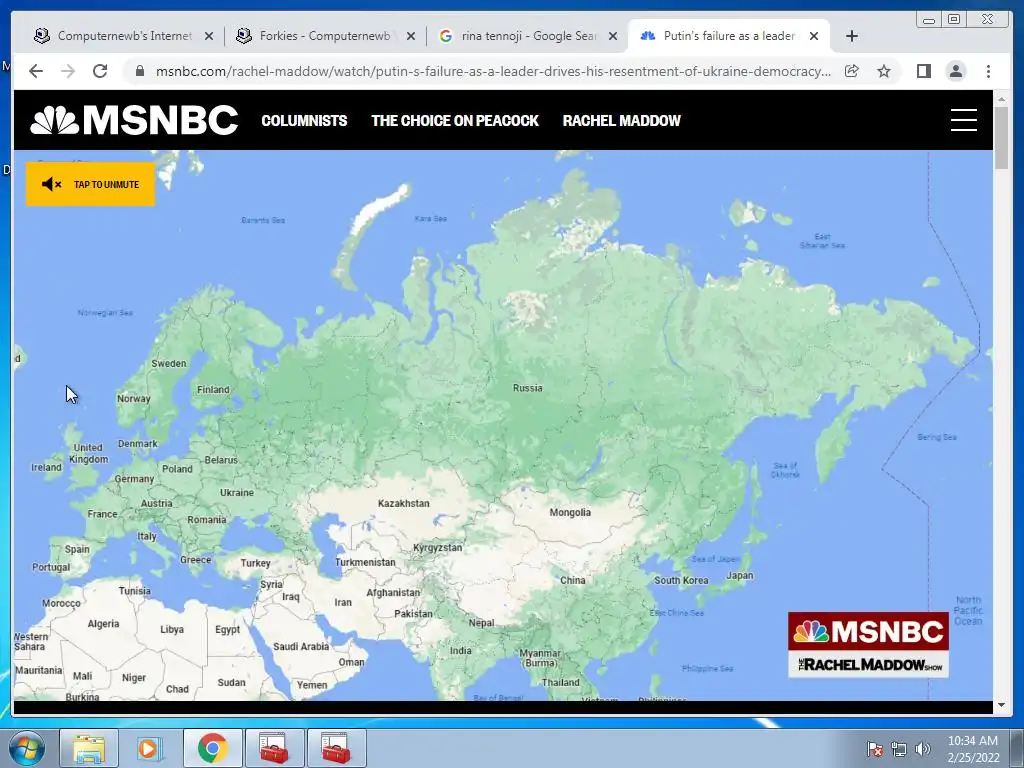Open the MSNBC hamburger menu
1024x768 pixels.
pos(963,120)
